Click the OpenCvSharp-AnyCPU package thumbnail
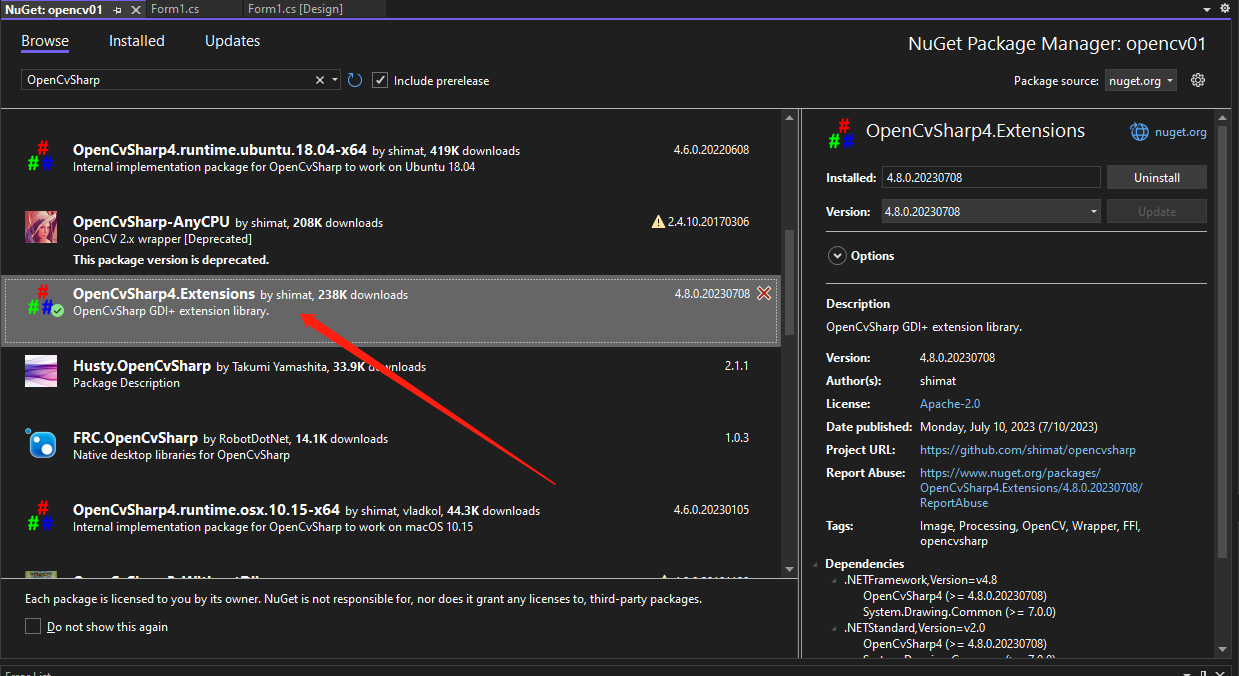 click(41, 227)
